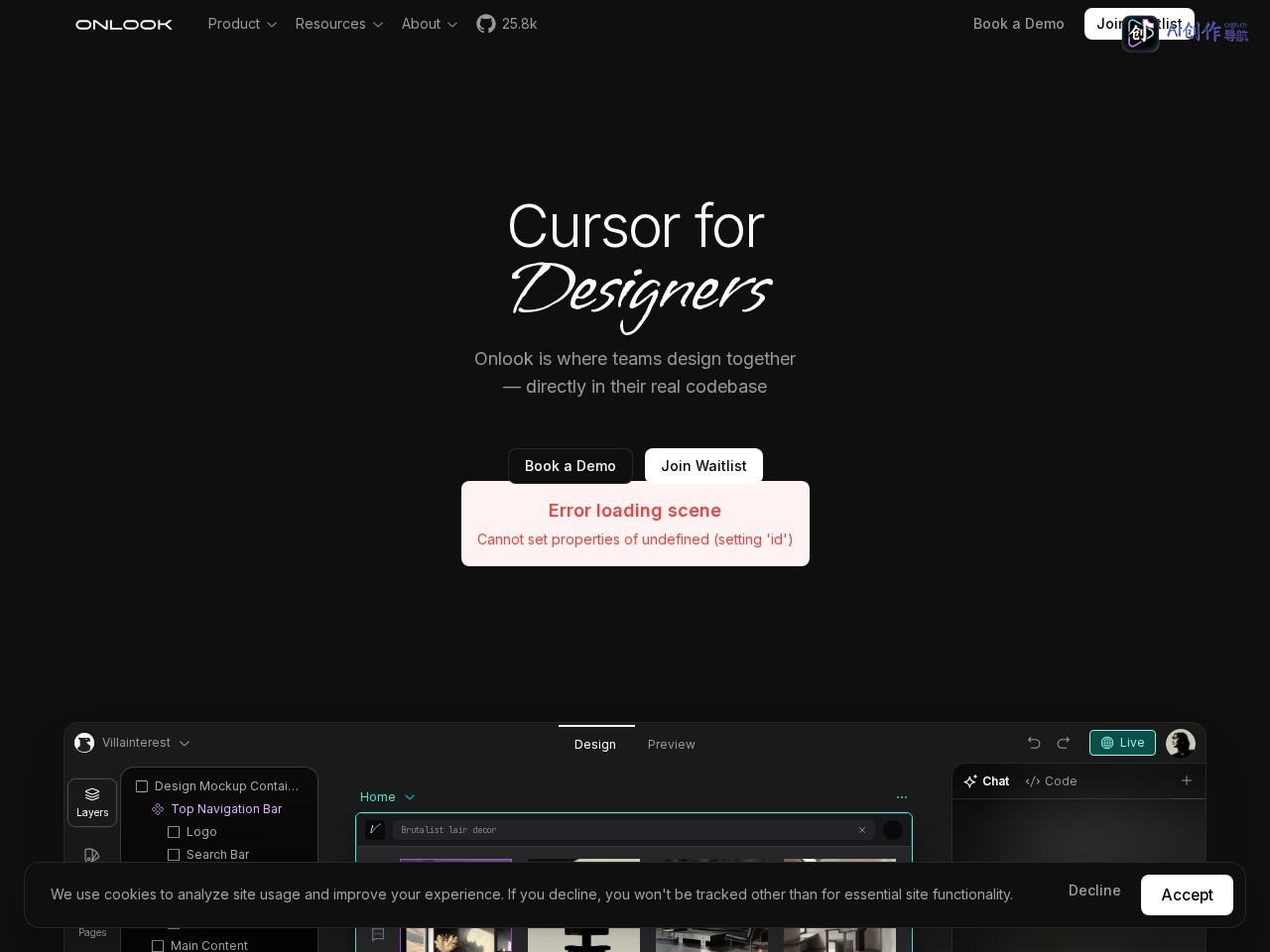Select the Design Mockup Container layer
Image resolution: width=1270 pixels, height=952 pixels.
218,786
